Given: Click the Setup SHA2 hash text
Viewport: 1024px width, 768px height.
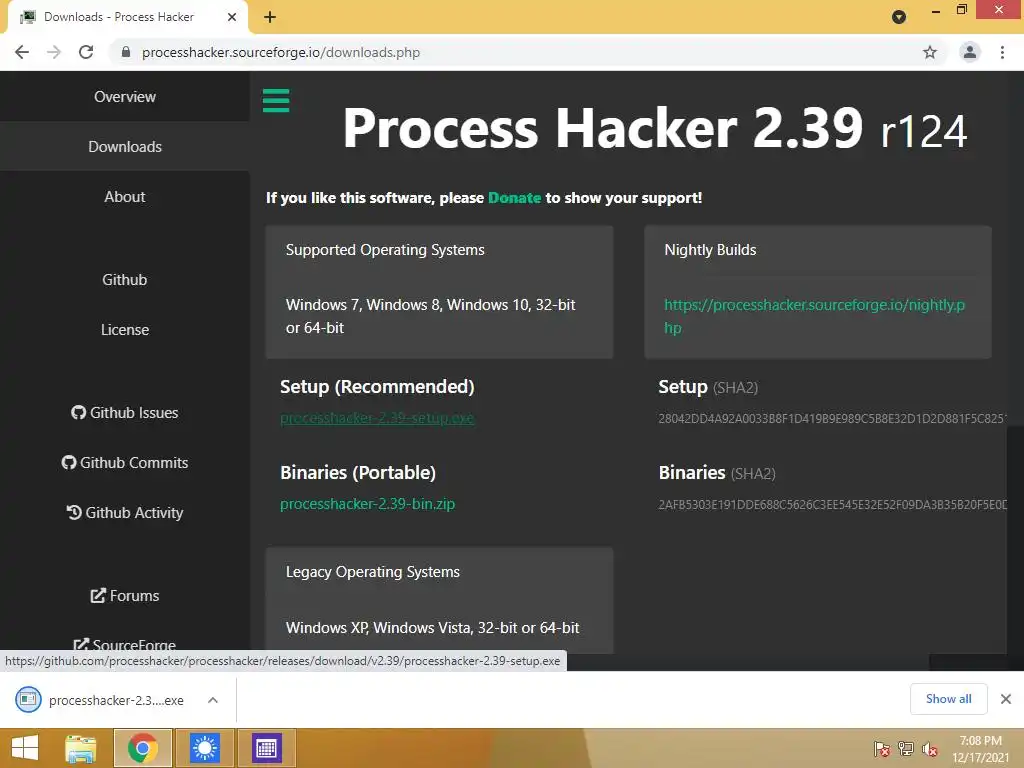Looking at the screenshot, I should tap(833, 419).
